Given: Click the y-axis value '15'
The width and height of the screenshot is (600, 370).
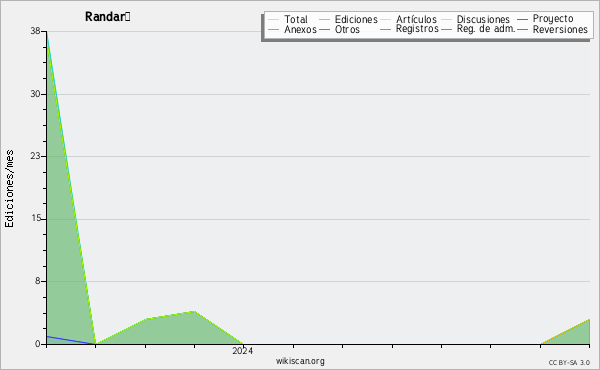Looking at the screenshot, I should click(x=36, y=218).
